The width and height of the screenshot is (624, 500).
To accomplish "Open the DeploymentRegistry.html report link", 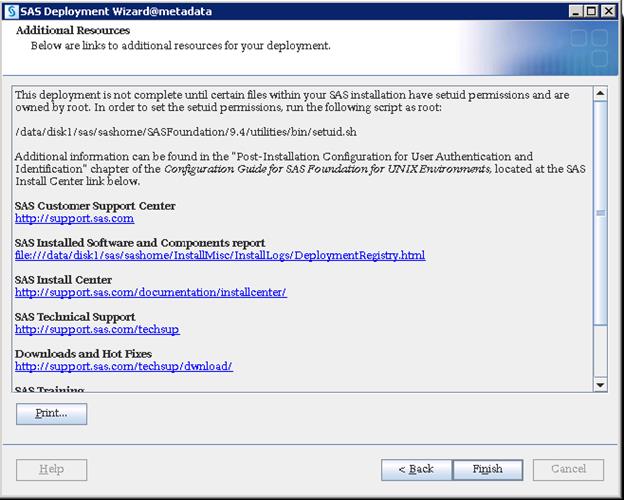I will click(220, 256).
